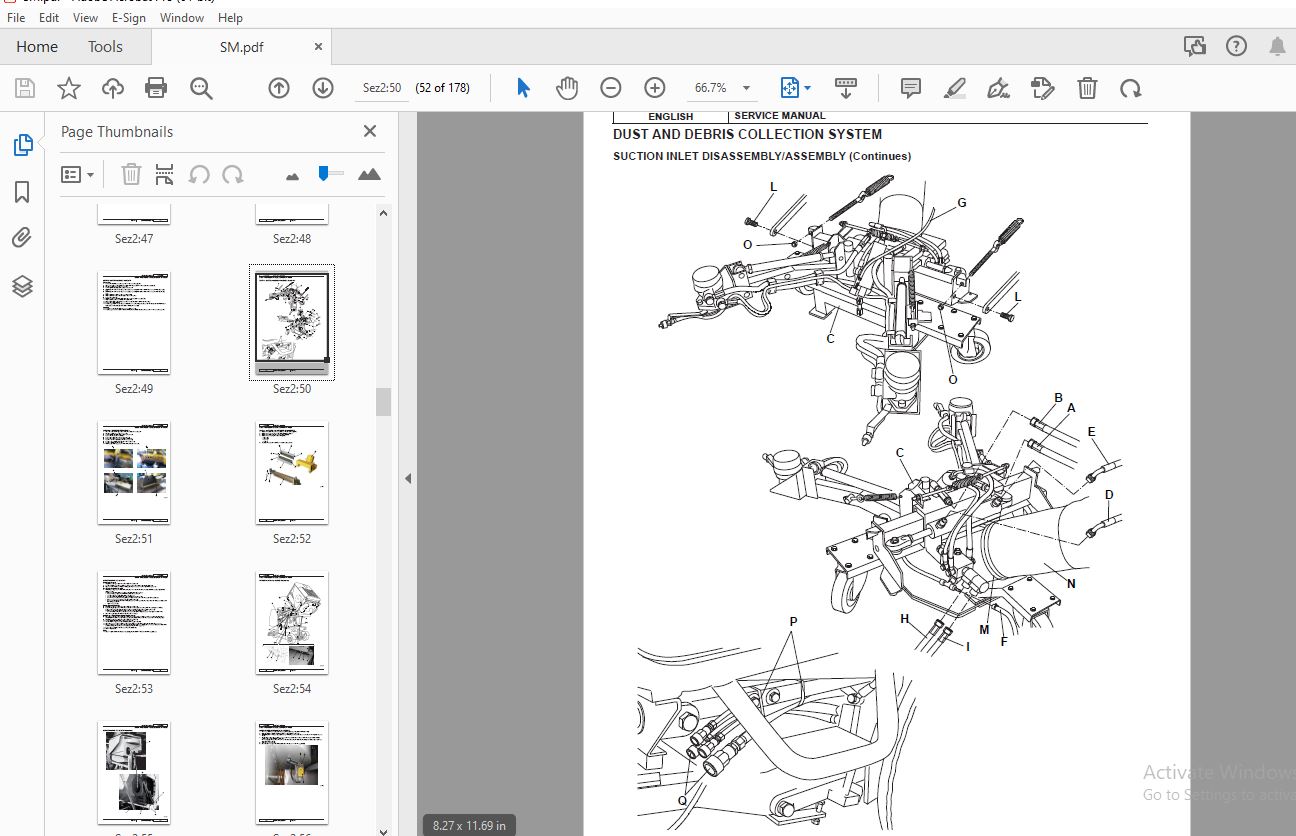Screen dimensions: 1296x836
Task: Open the Find text magnifier
Action: pos(201,88)
